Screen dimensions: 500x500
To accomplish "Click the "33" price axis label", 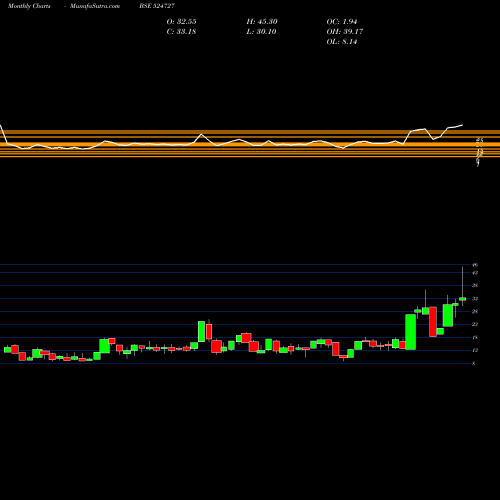I will click(475, 299).
